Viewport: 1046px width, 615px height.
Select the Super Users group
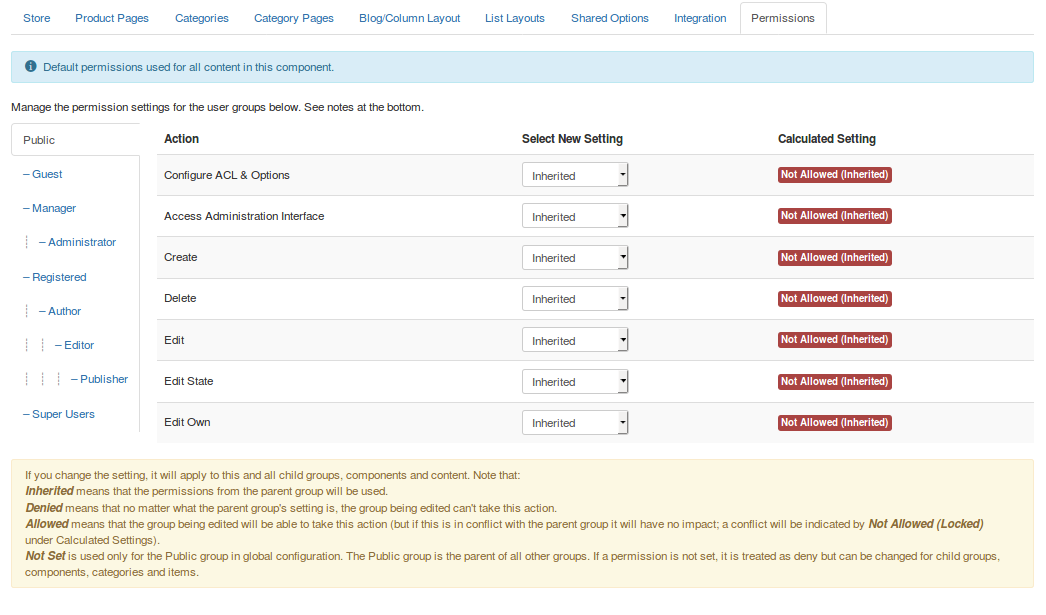tap(59, 413)
